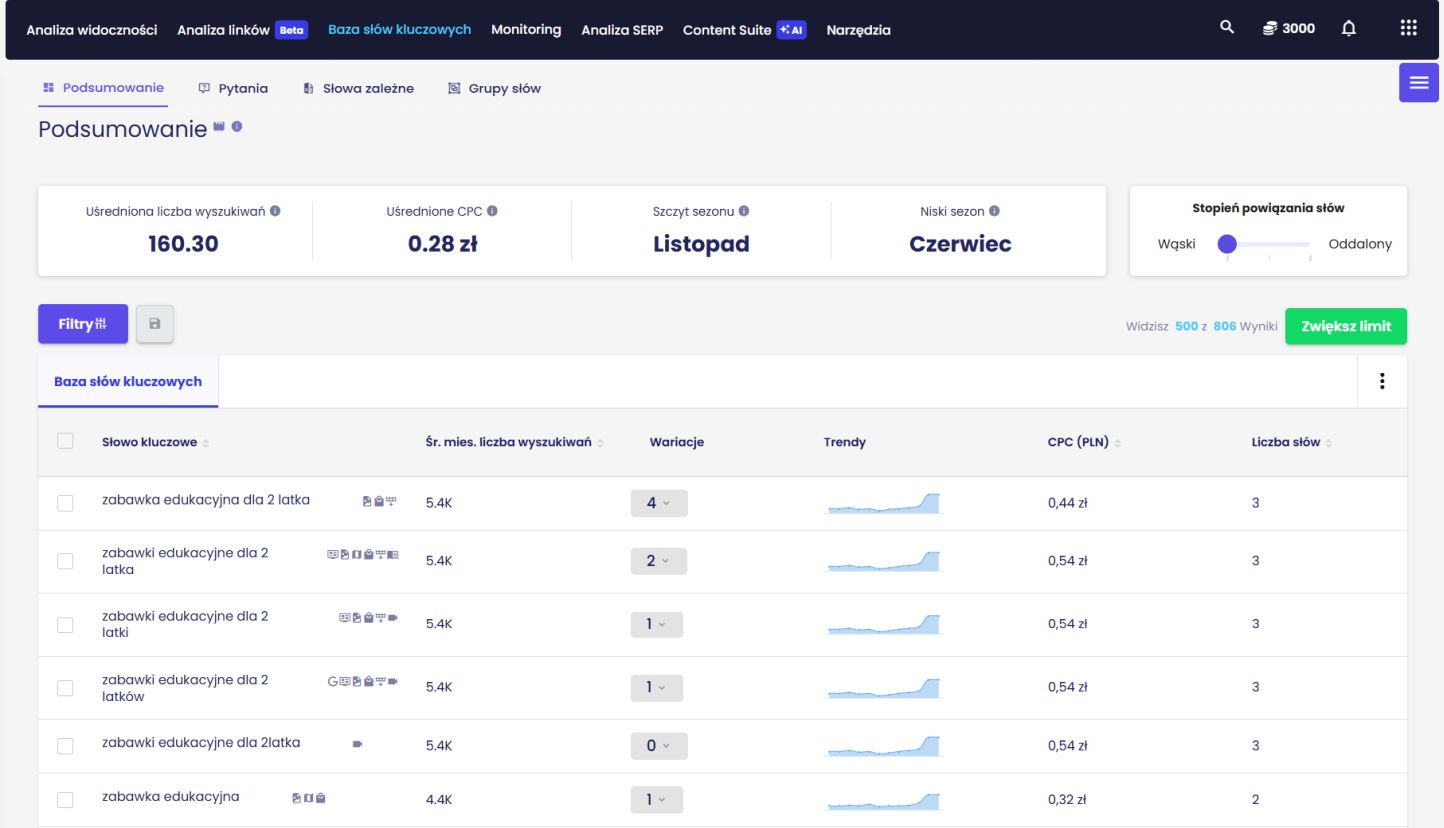Click video icon in dla 2 latki row
The image size is (1444, 828).
tap(393, 618)
